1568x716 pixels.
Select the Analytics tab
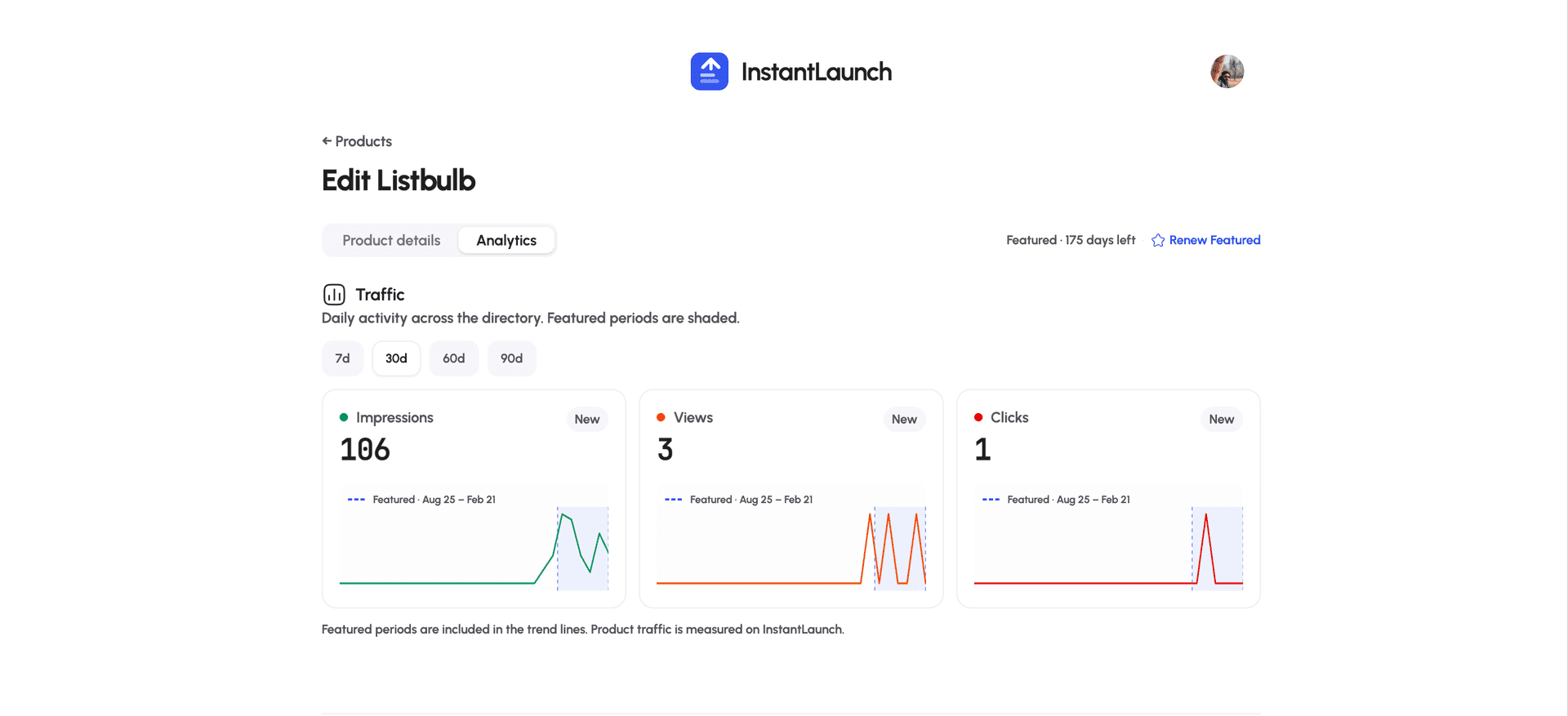(x=506, y=240)
